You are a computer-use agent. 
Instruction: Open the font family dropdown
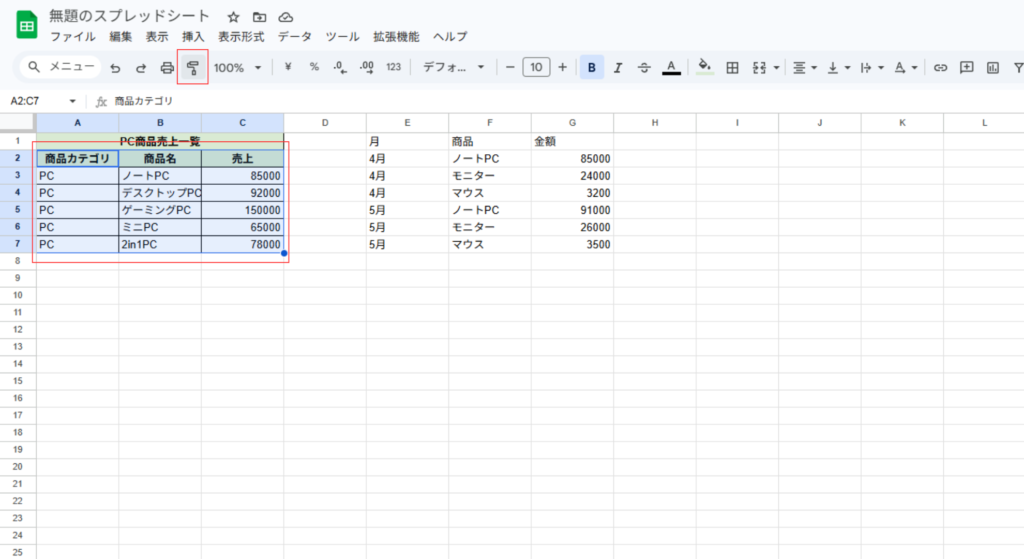click(453, 68)
